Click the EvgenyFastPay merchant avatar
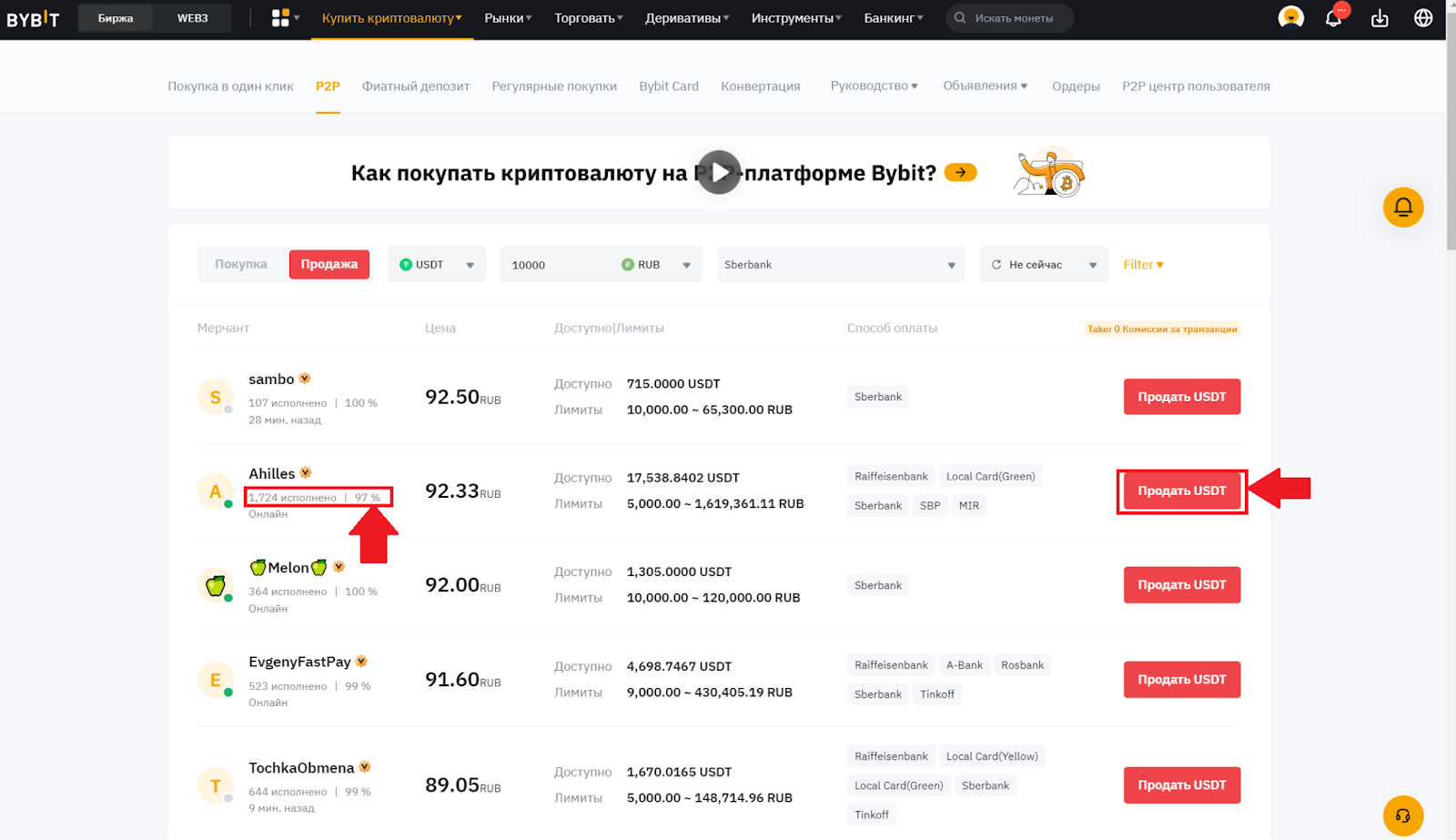 (216, 680)
